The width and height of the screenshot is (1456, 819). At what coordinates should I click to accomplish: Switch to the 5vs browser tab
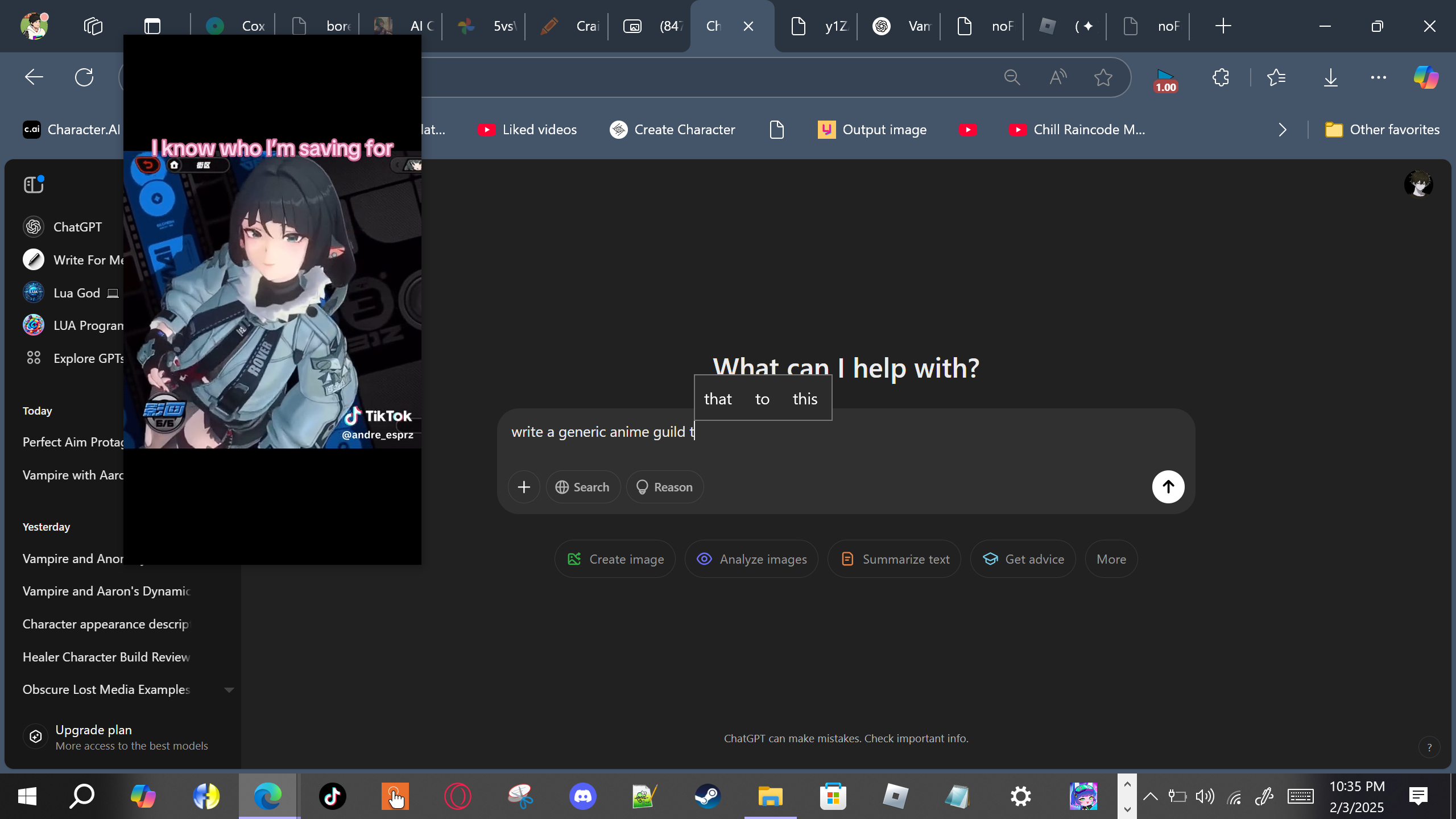point(483,26)
